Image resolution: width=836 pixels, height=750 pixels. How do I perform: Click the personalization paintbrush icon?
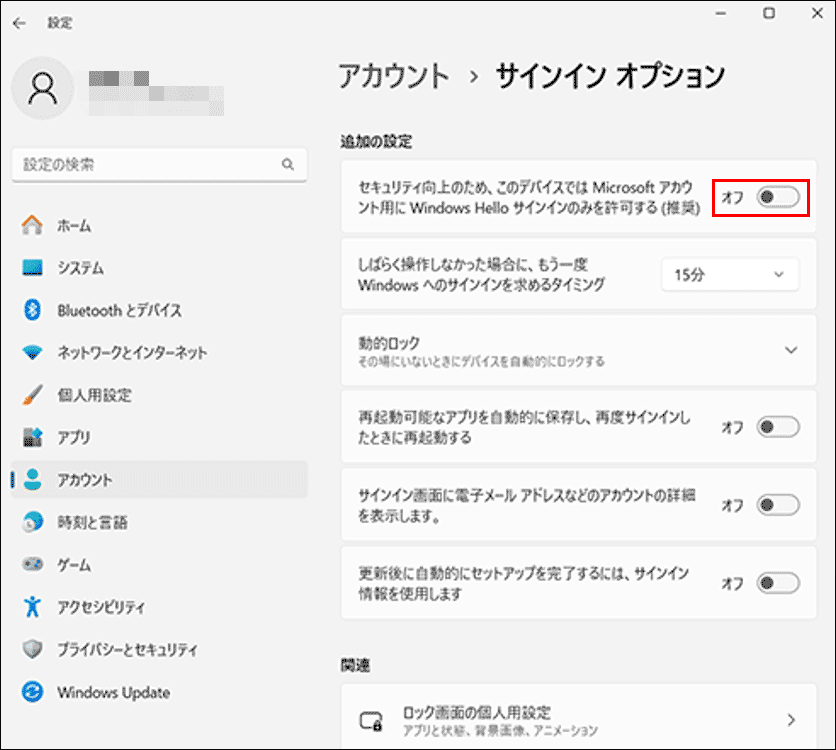click(33, 395)
